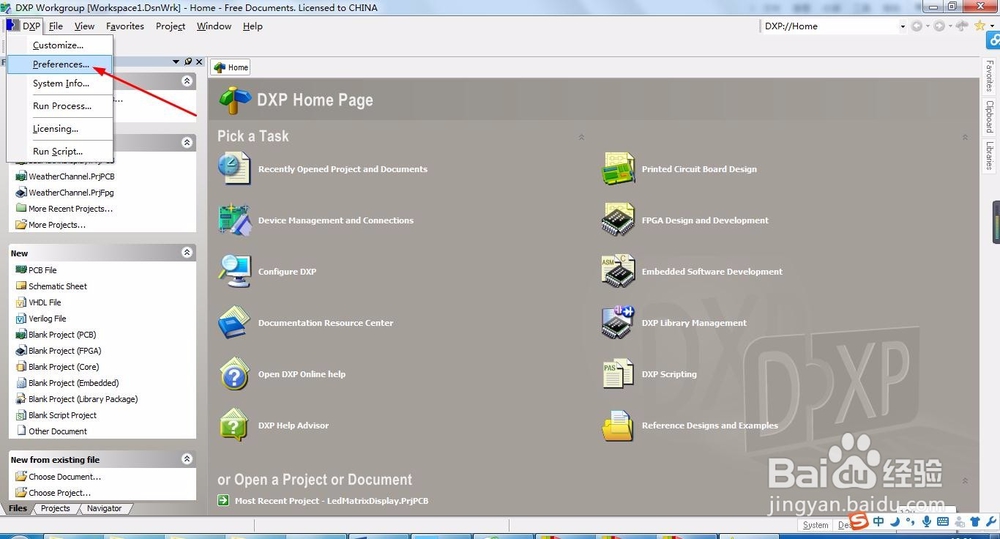
Task: Click the Printed Circuit Board Design icon
Action: pos(618,168)
